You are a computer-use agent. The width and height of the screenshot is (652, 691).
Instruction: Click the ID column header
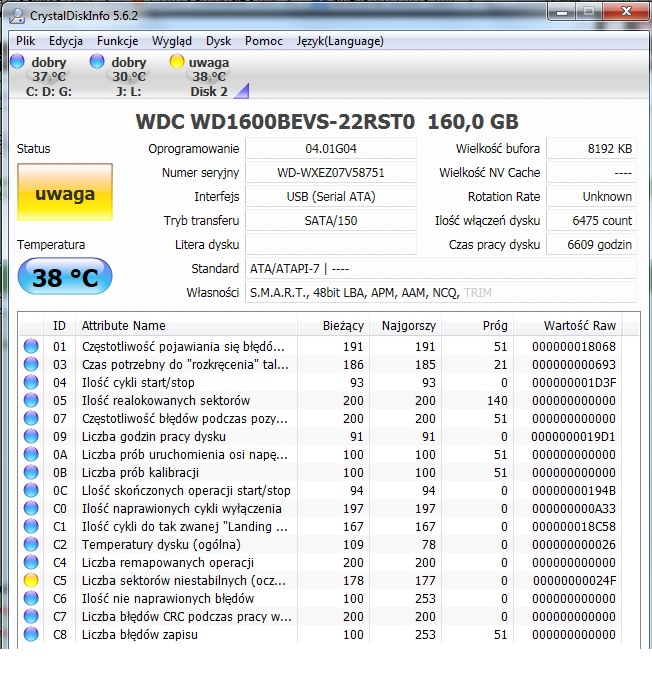[59, 326]
